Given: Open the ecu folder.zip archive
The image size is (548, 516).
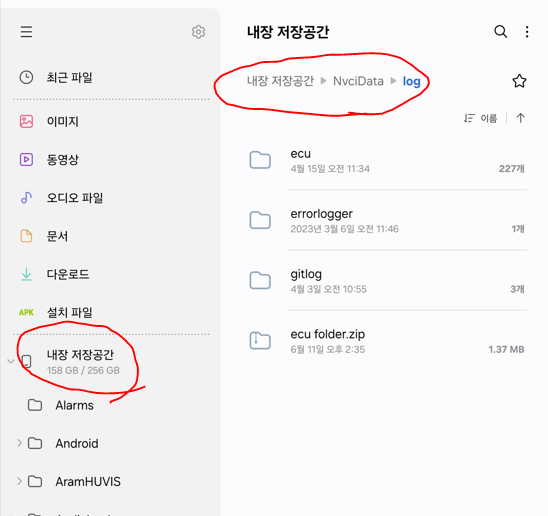Looking at the screenshot, I should click(x=387, y=341).
